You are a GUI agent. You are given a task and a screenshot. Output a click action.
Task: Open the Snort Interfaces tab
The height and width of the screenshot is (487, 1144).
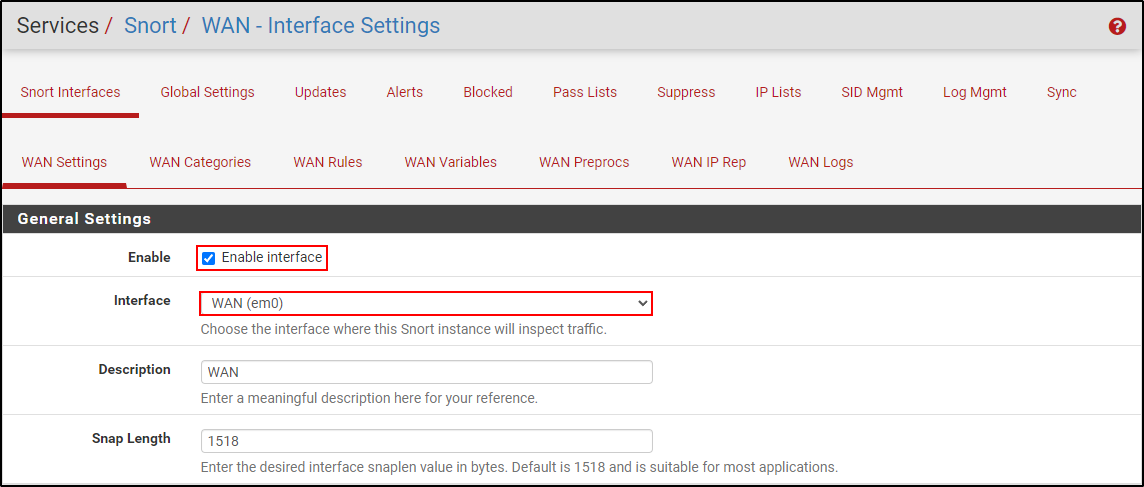tap(70, 92)
